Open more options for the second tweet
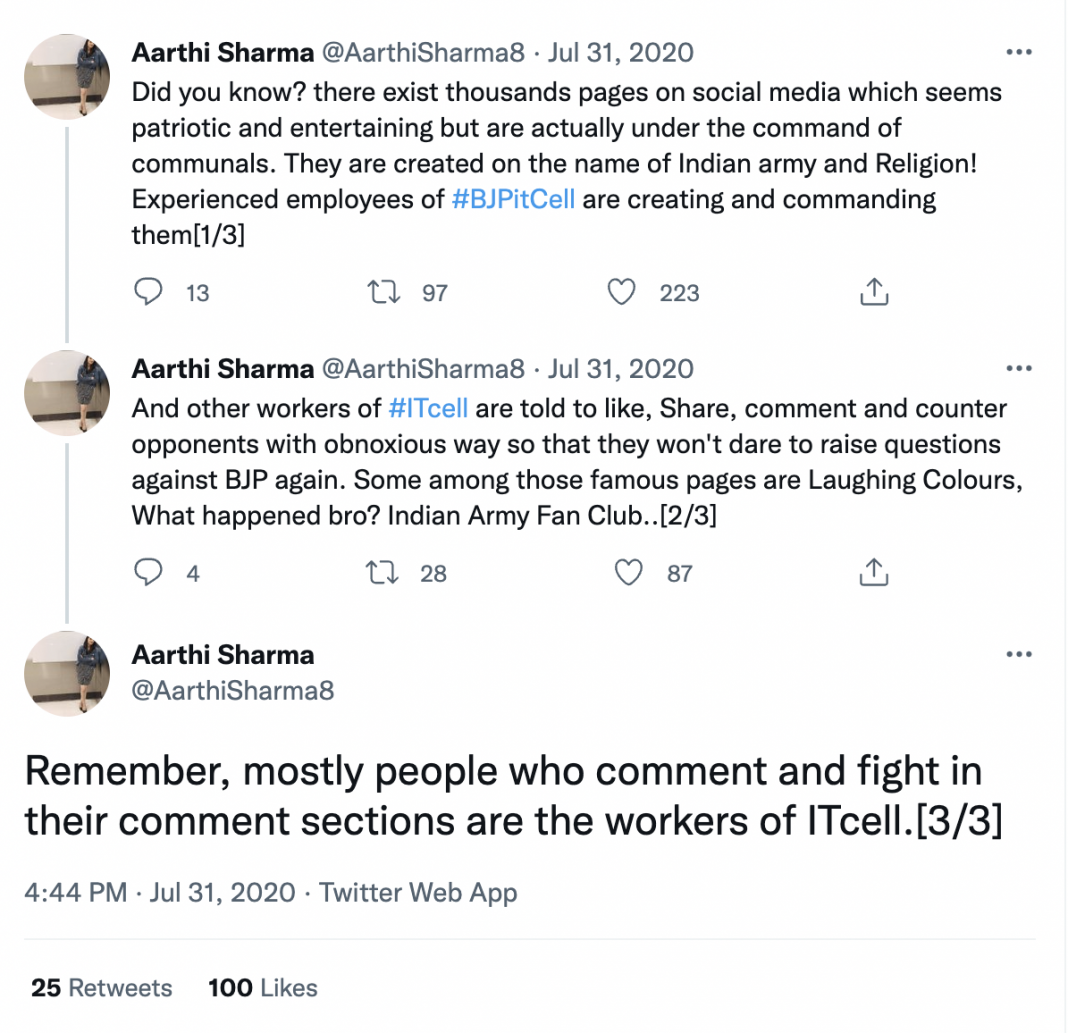Image resolution: width=1068 pixels, height=1033 pixels. coord(1018,369)
